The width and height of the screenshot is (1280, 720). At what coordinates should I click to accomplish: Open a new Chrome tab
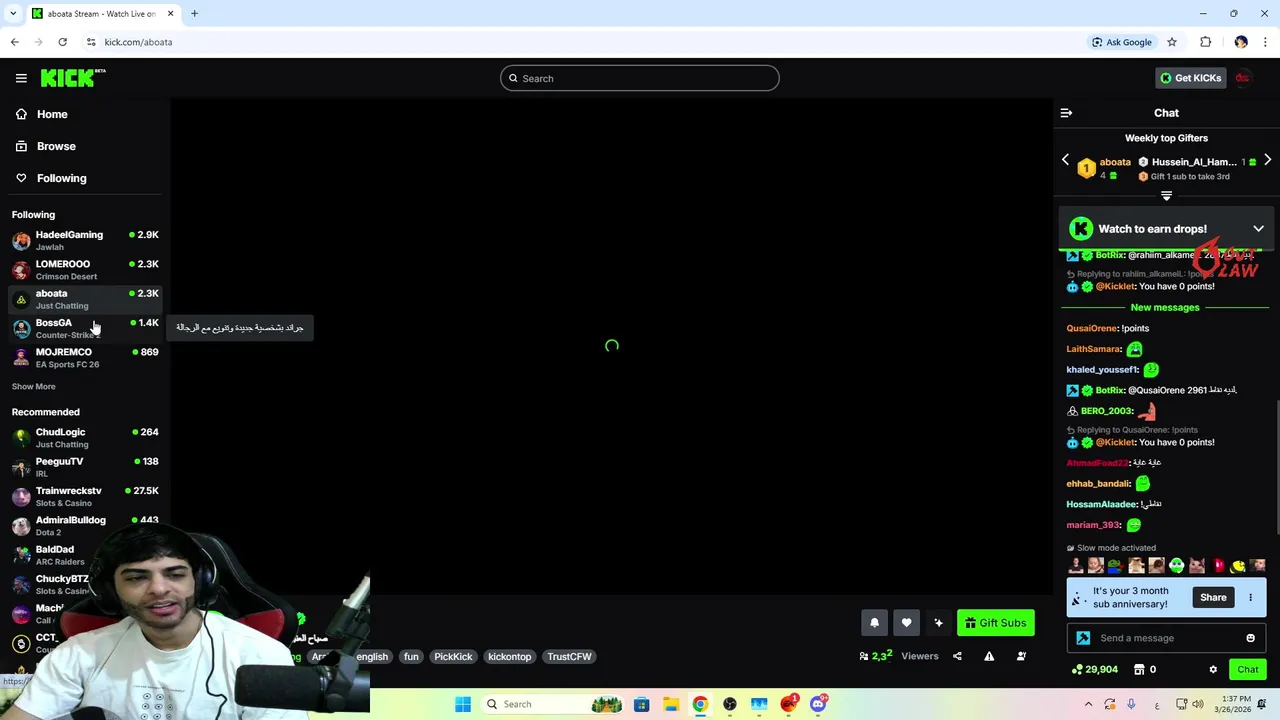pos(195,13)
